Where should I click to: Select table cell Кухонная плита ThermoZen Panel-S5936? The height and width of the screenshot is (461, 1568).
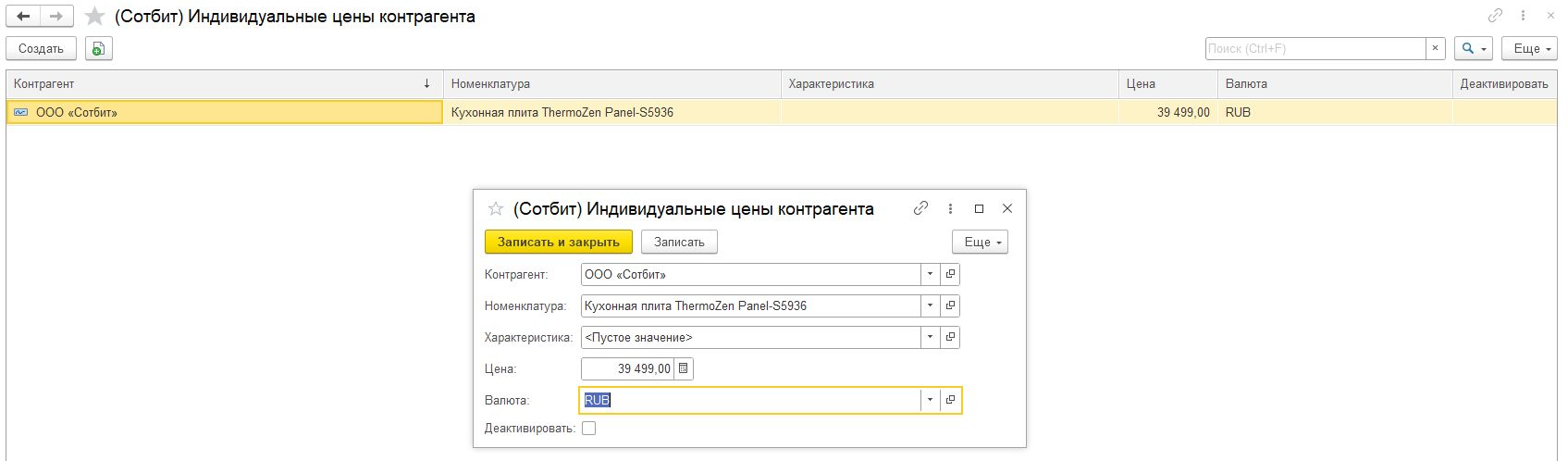point(612,112)
